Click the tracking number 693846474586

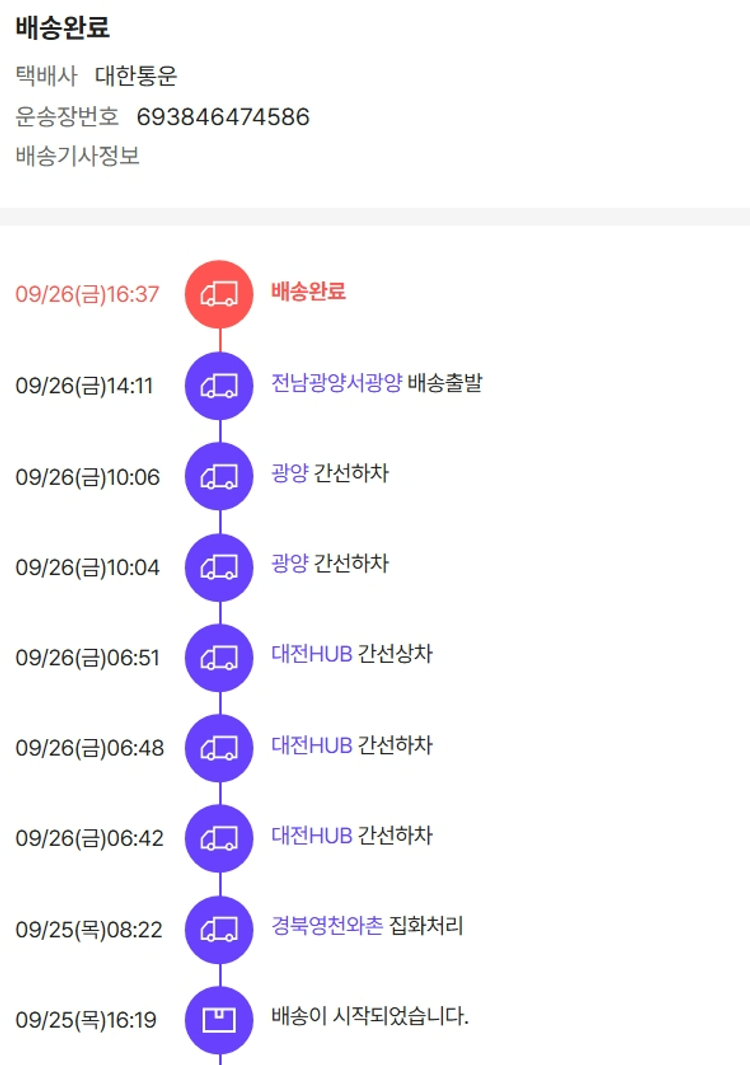223,117
